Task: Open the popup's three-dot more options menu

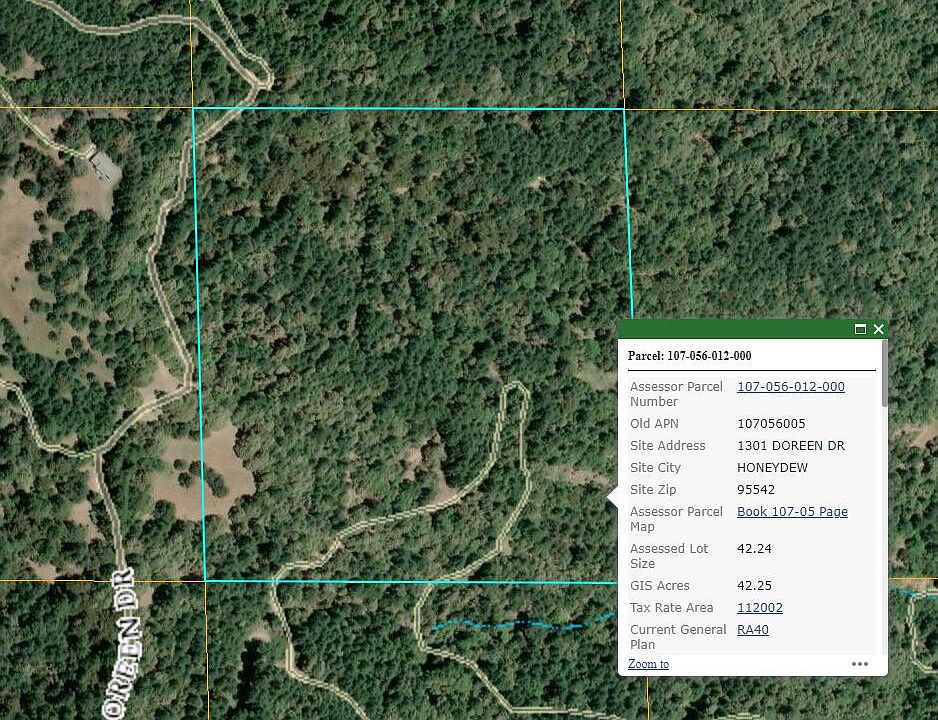Action: point(860,664)
